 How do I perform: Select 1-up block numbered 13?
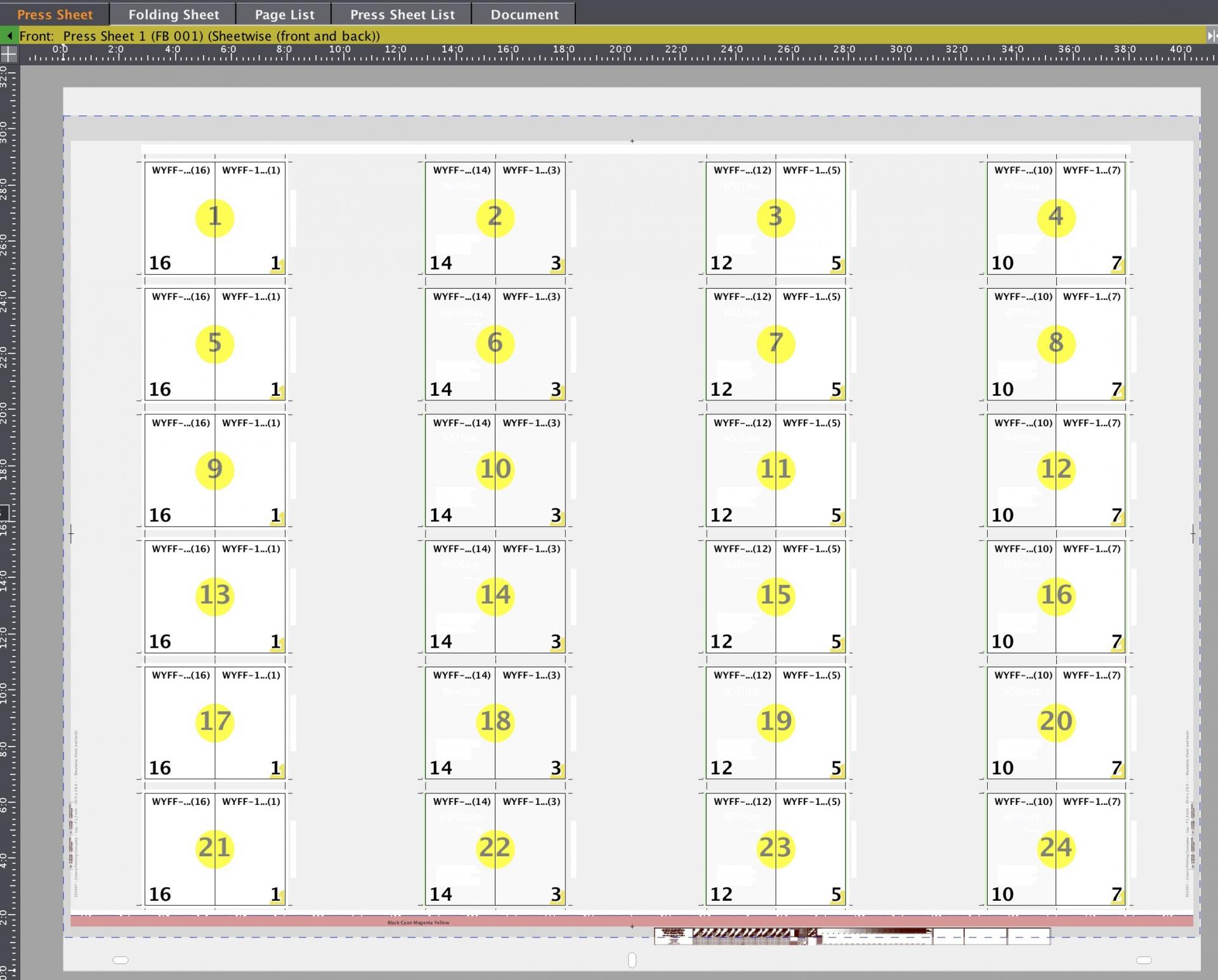pyautogui.click(x=214, y=596)
